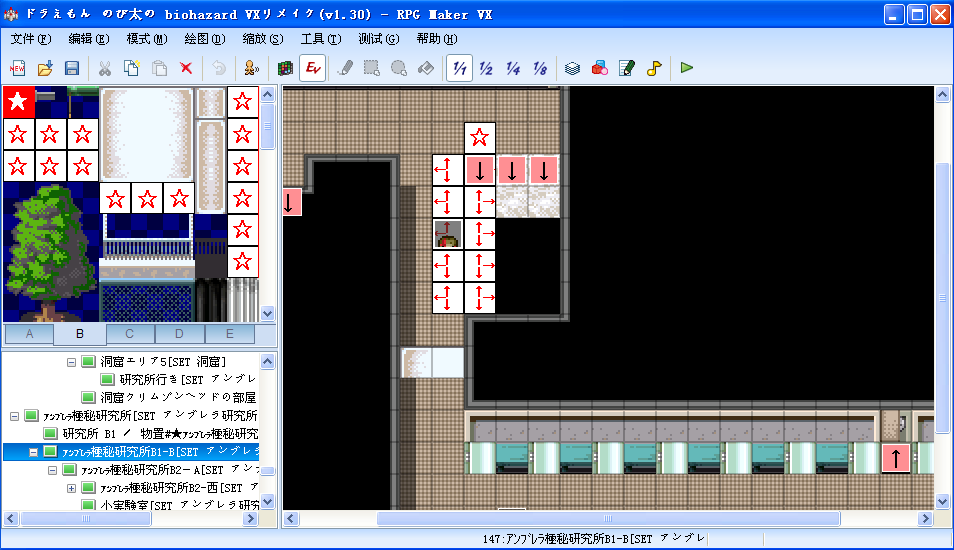Switch to tileset tab A
Screen dimensions: 954x550
click(x=29, y=334)
